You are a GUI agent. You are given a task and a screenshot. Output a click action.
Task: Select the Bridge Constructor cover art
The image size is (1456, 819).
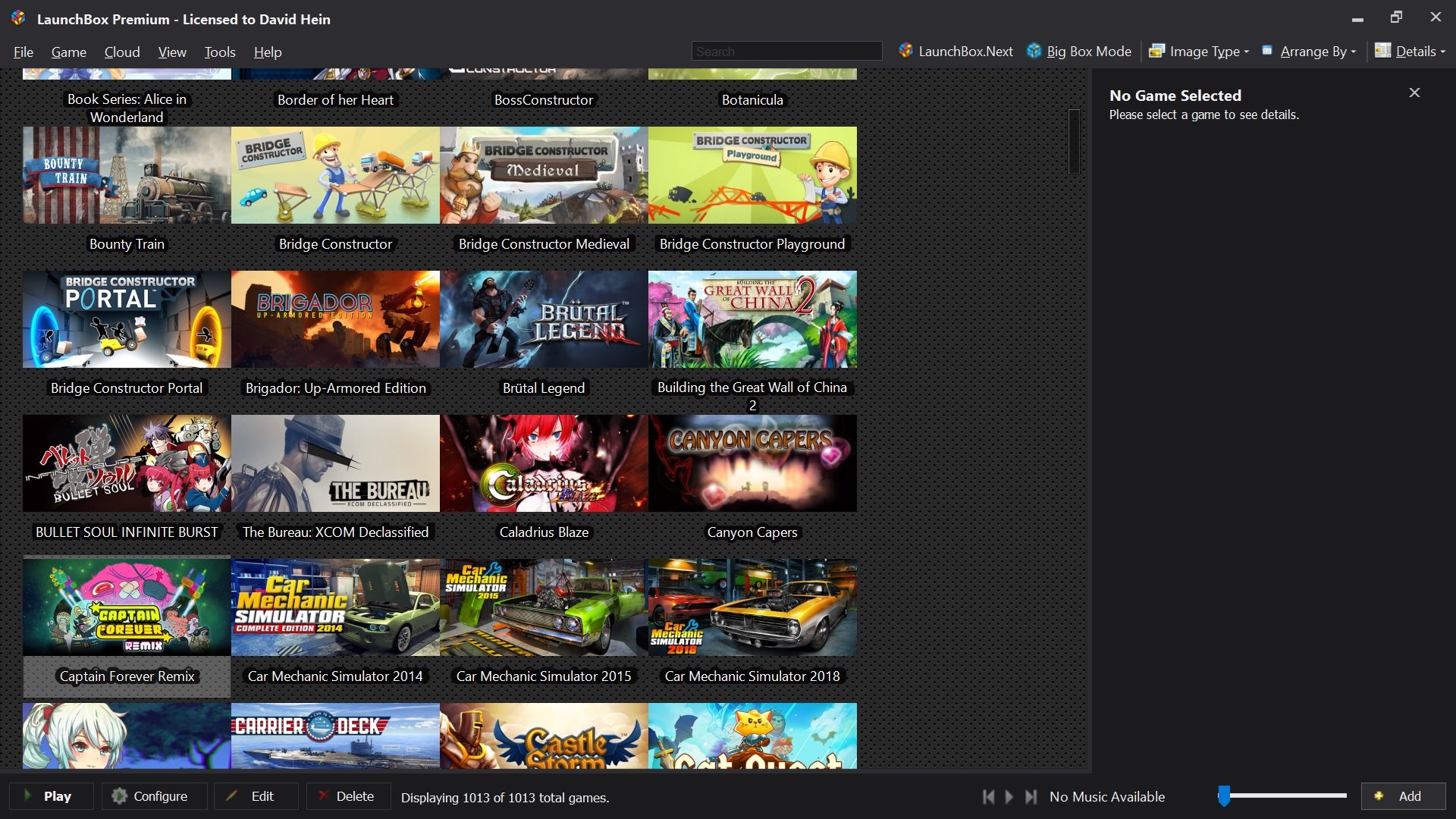(335, 175)
